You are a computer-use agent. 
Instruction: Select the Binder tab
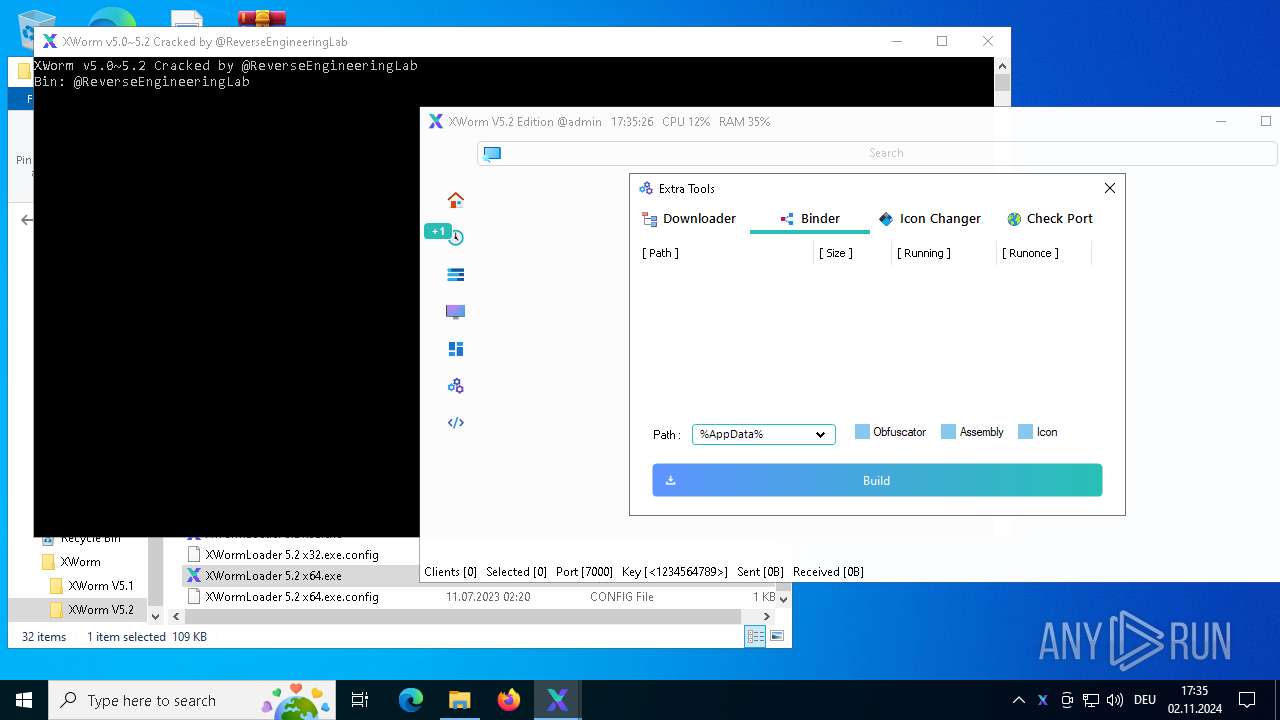(x=809, y=218)
